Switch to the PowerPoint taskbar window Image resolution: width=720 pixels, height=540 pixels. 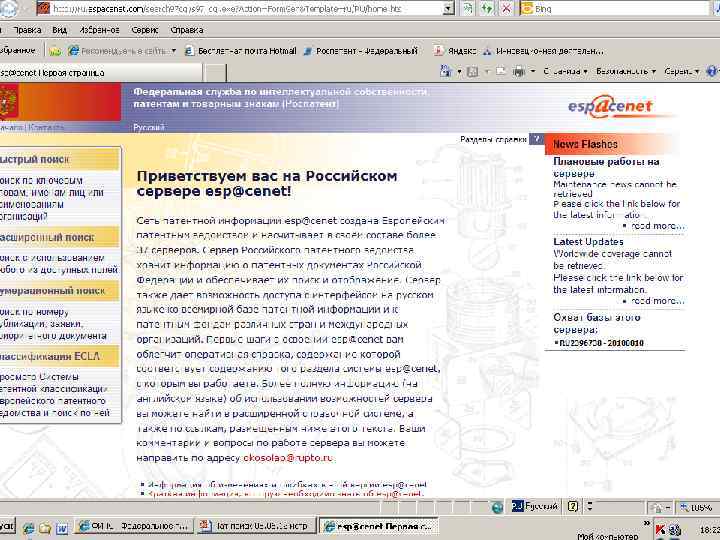[x=255, y=526]
